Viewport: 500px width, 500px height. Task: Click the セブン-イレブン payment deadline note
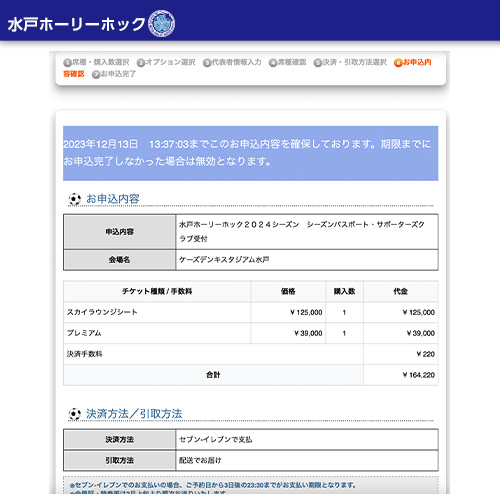213,485
